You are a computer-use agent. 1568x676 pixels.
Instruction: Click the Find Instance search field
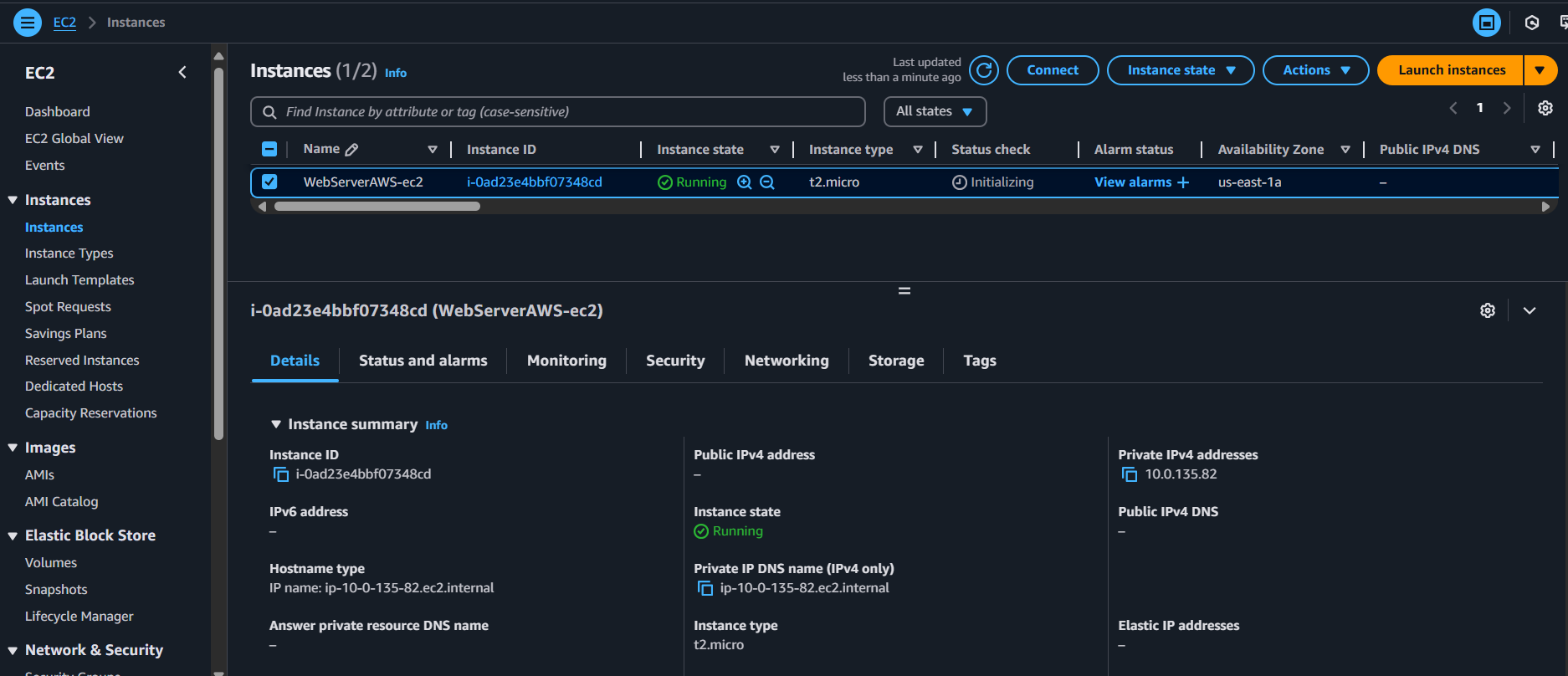click(558, 112)
